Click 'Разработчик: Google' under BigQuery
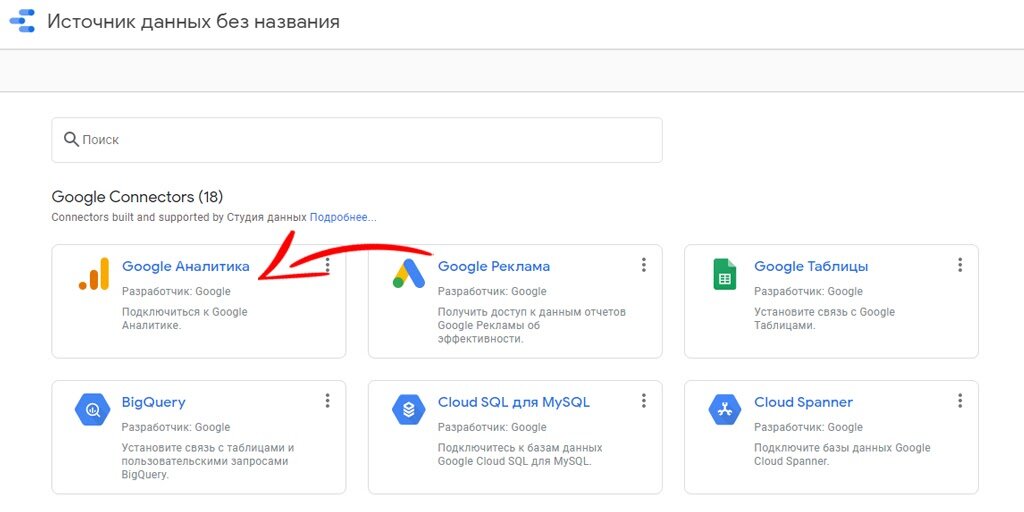1024x512 pixels. click(x=176, y=427)
